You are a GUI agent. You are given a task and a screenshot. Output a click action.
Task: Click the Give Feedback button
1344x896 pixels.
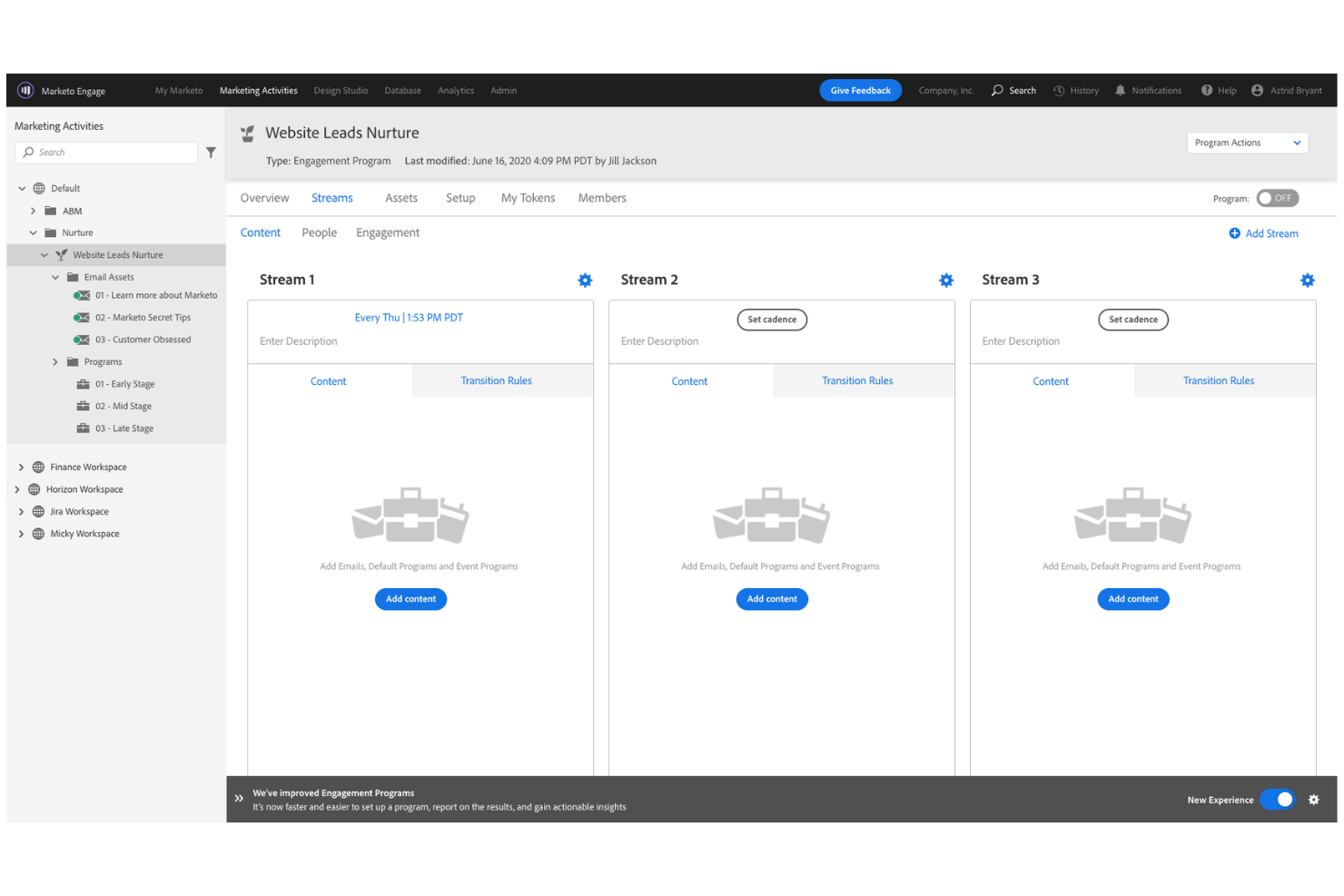[860, 90]
